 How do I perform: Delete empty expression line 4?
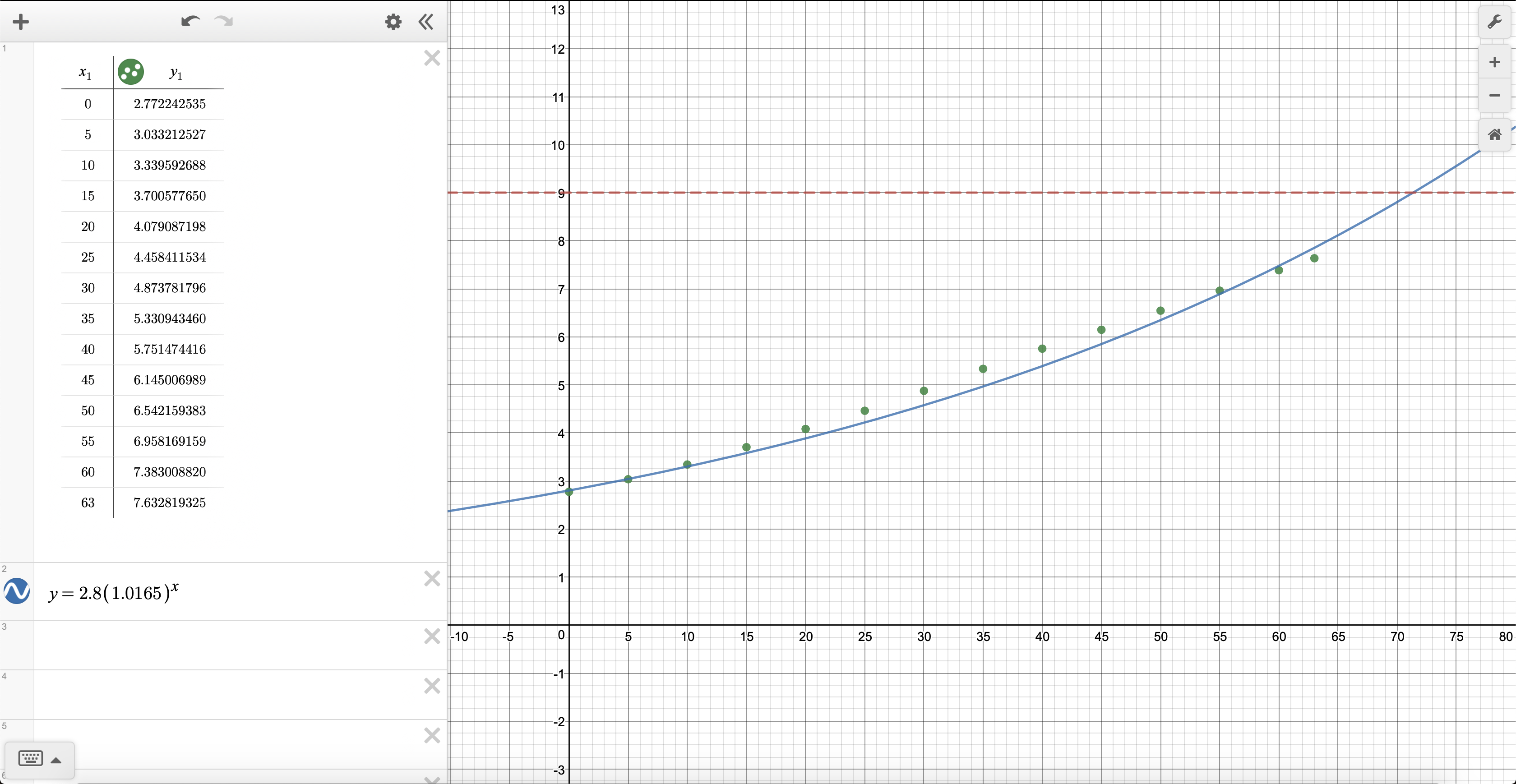pyautogui.click(x=432, y=686)
